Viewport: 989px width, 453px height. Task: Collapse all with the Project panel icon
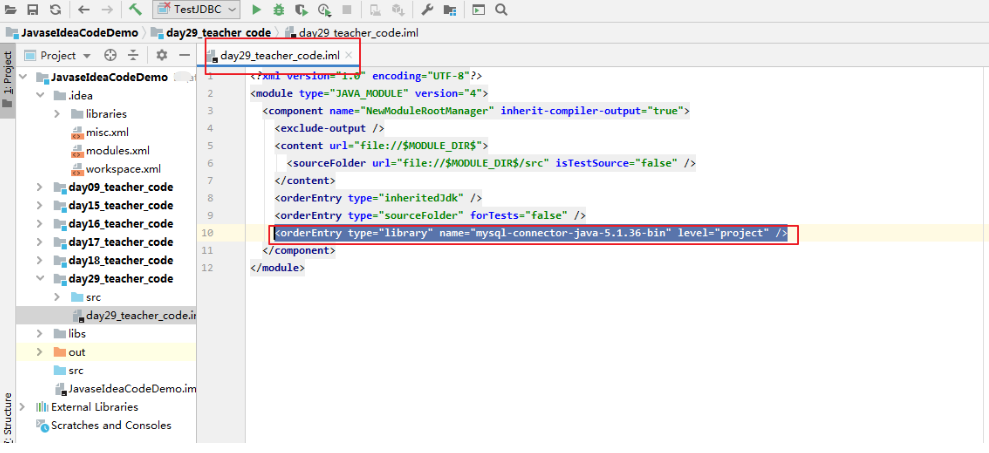click(x=133, y=56)
